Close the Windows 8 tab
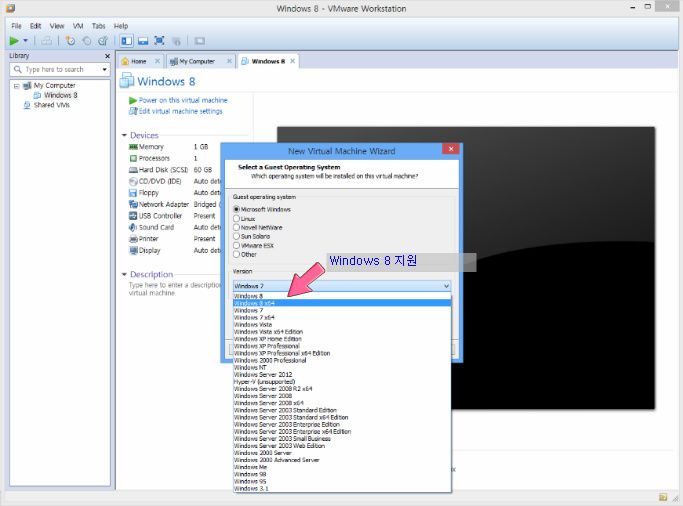Screen dimensions: 683x506 coord(293,61)
